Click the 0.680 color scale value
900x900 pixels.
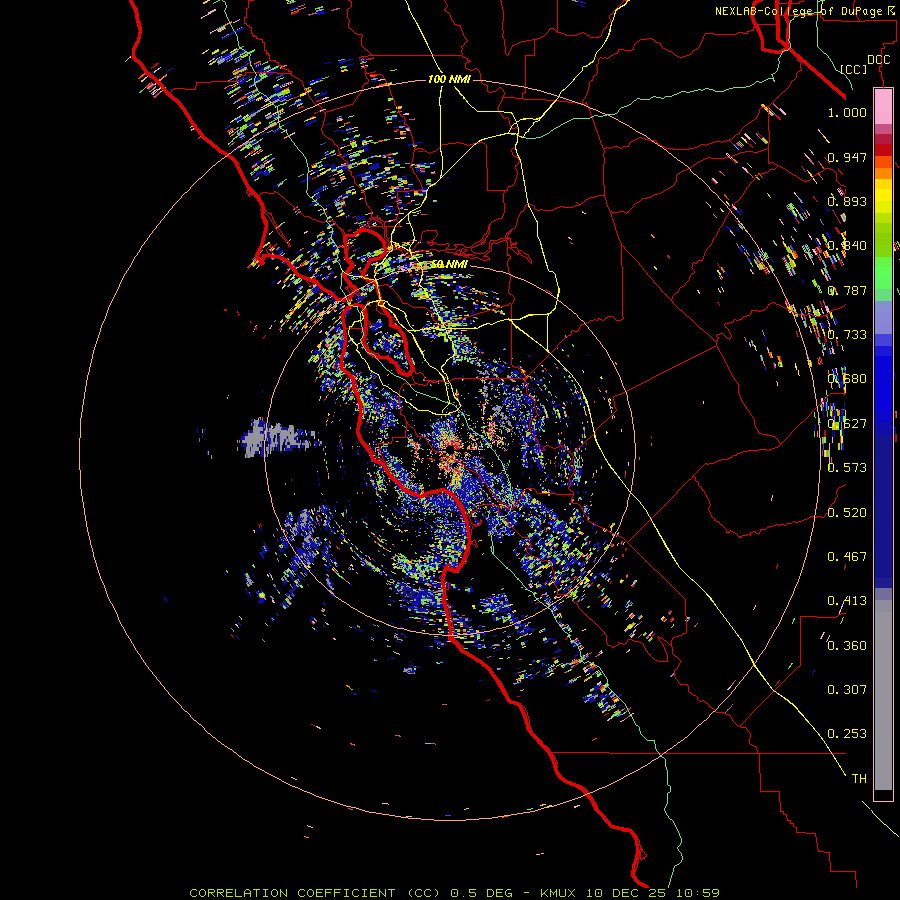(x=847, y=379)
